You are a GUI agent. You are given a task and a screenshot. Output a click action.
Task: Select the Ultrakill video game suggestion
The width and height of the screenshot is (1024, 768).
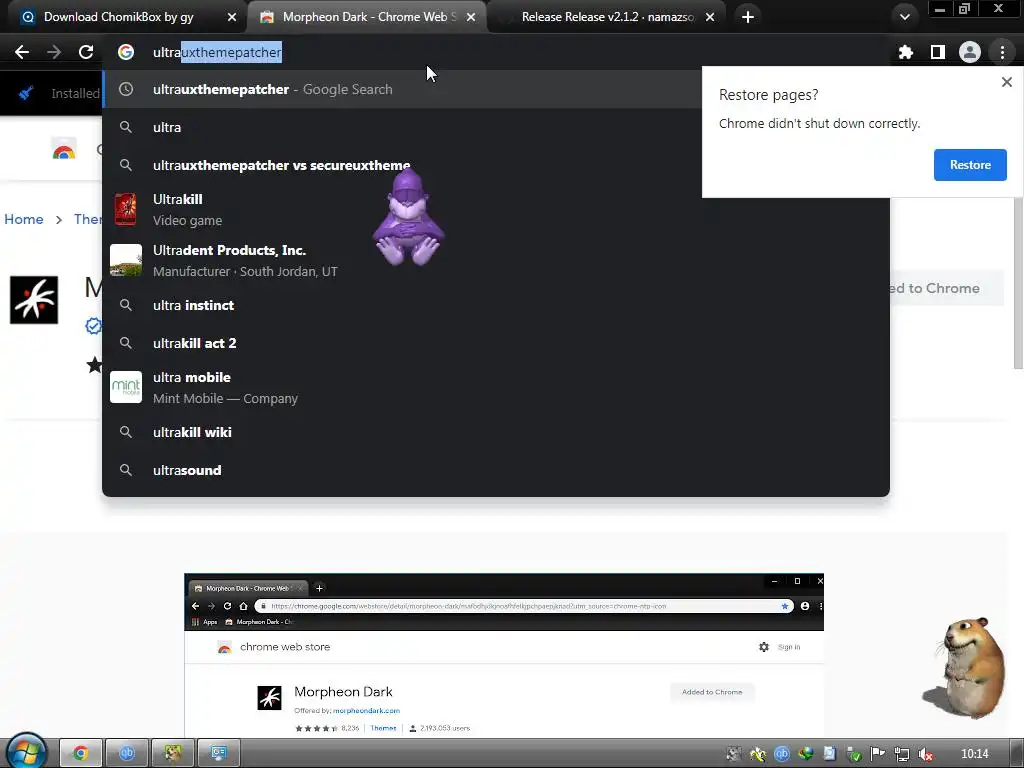[x=496, y=210]
